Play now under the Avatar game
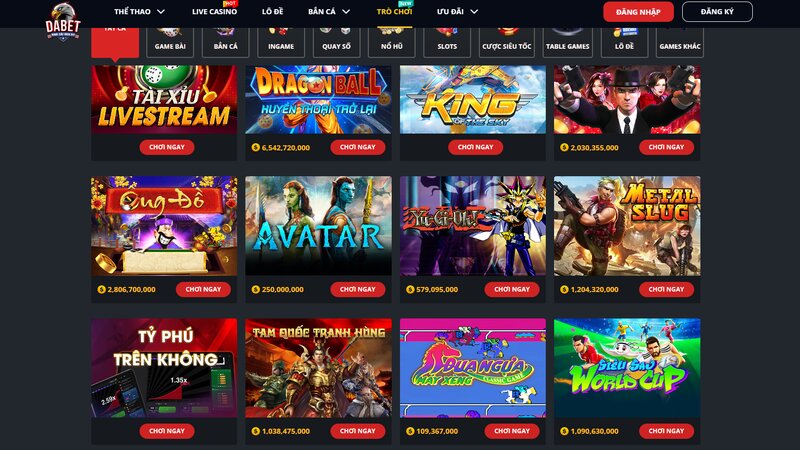The width and height of the screenshot is (800, 450). [358, 289]
